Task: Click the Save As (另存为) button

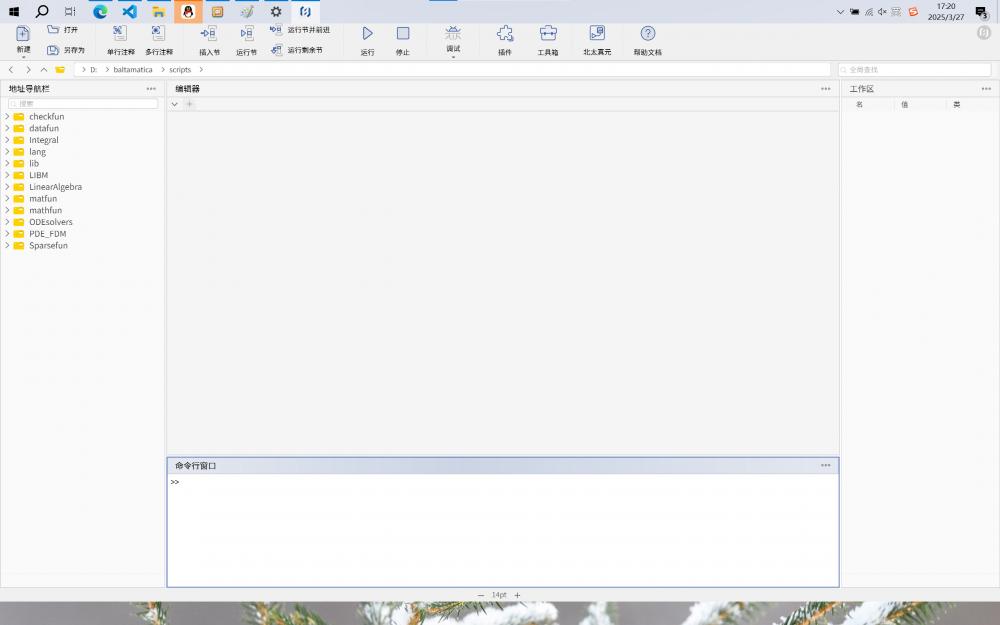Action: point(65,50)
